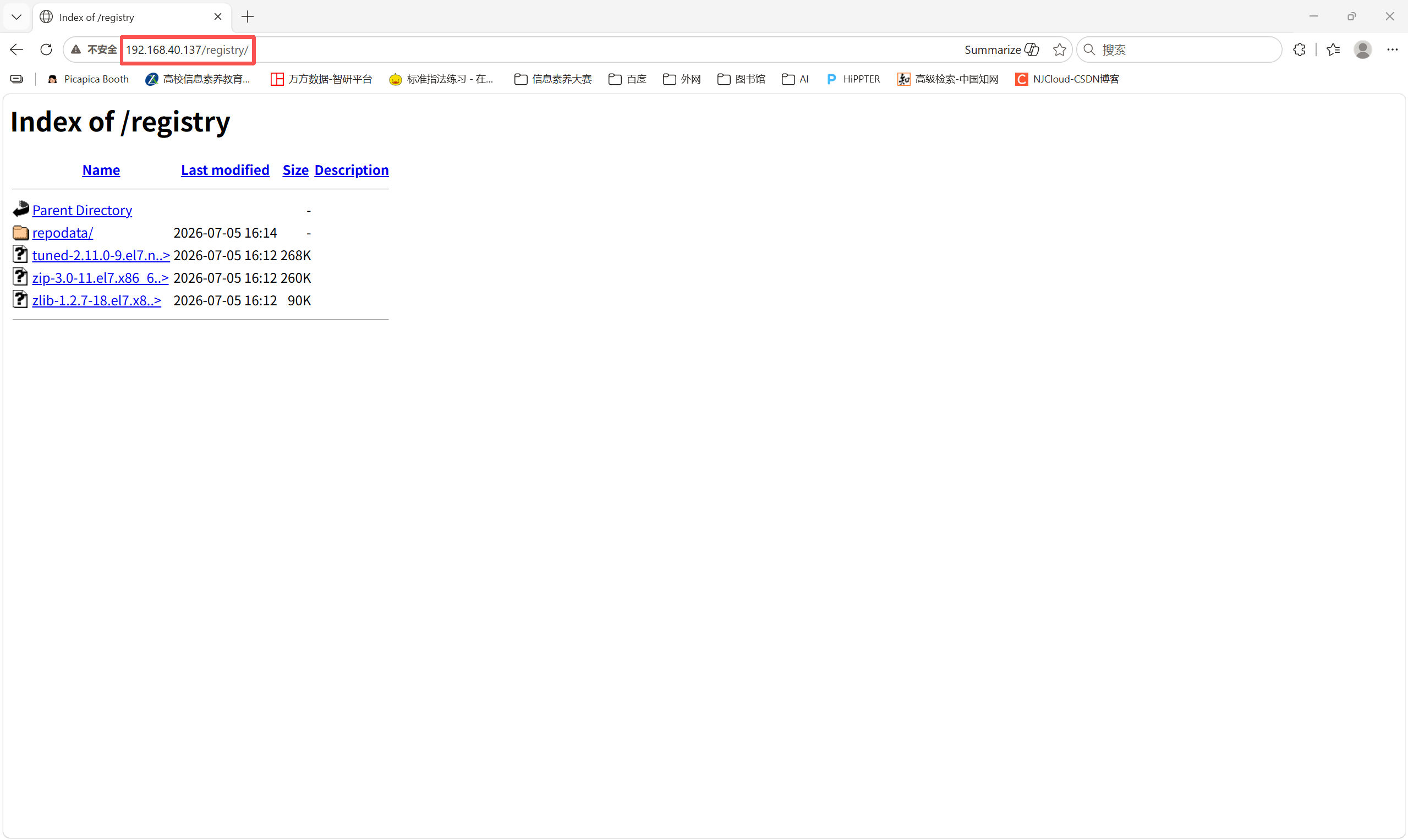The image size is (1408, 840).
Task: Restore down the browser window
Action: point(1351,17)
